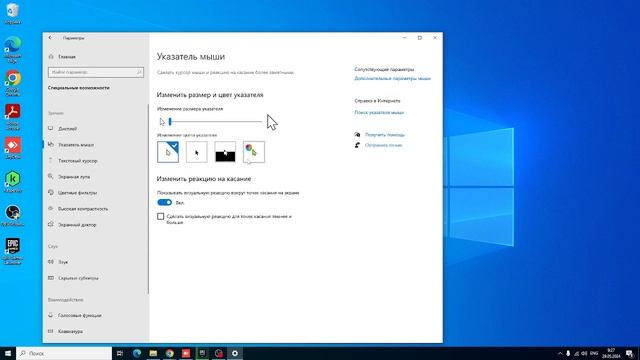Image resolution: width=640 pixels, height=360 pixels.
Task: Click the Settings gear icon in taskbar
Action: tap(235, 353)
